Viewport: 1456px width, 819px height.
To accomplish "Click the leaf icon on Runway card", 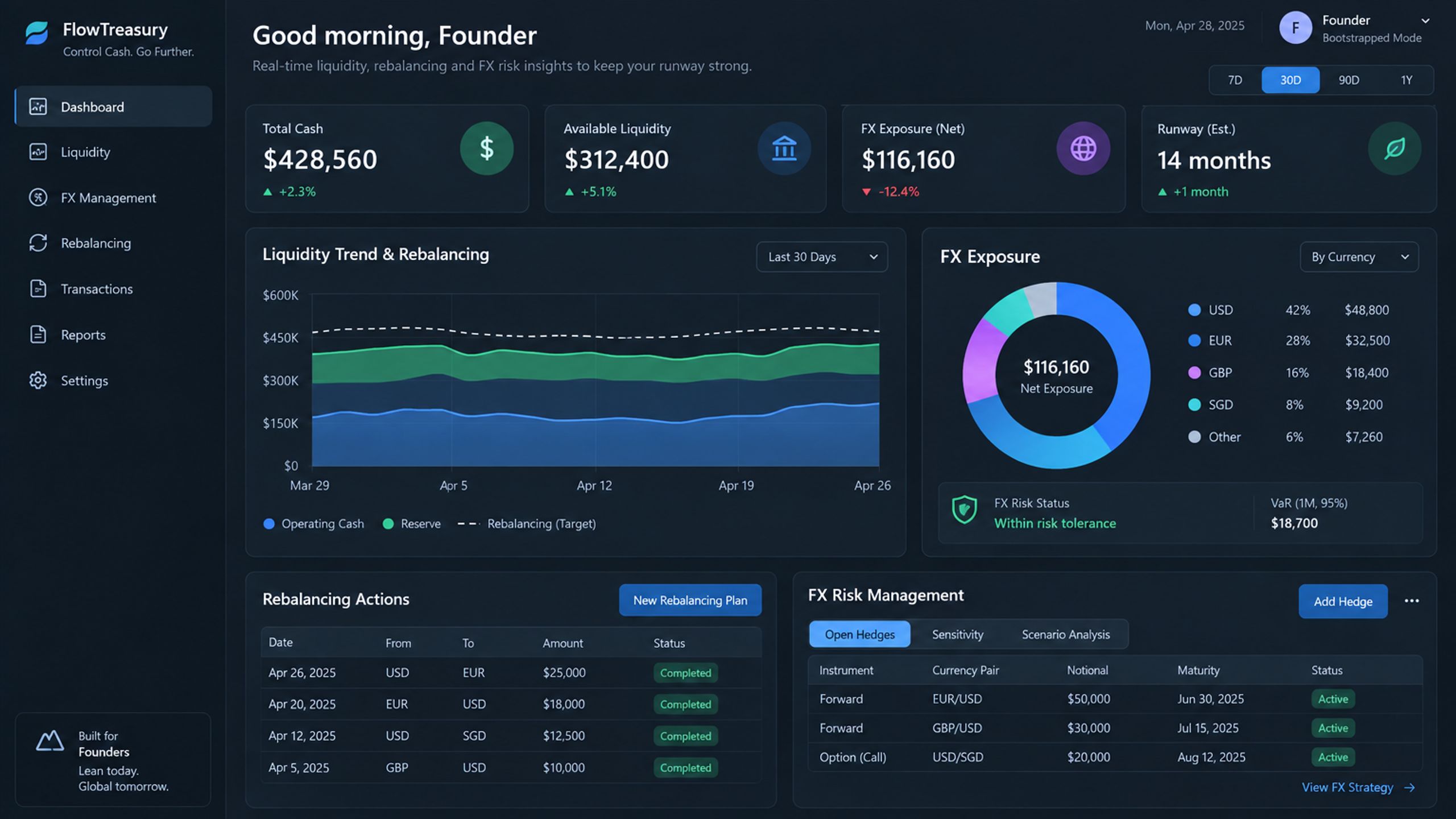I will tap(1395, 148).
